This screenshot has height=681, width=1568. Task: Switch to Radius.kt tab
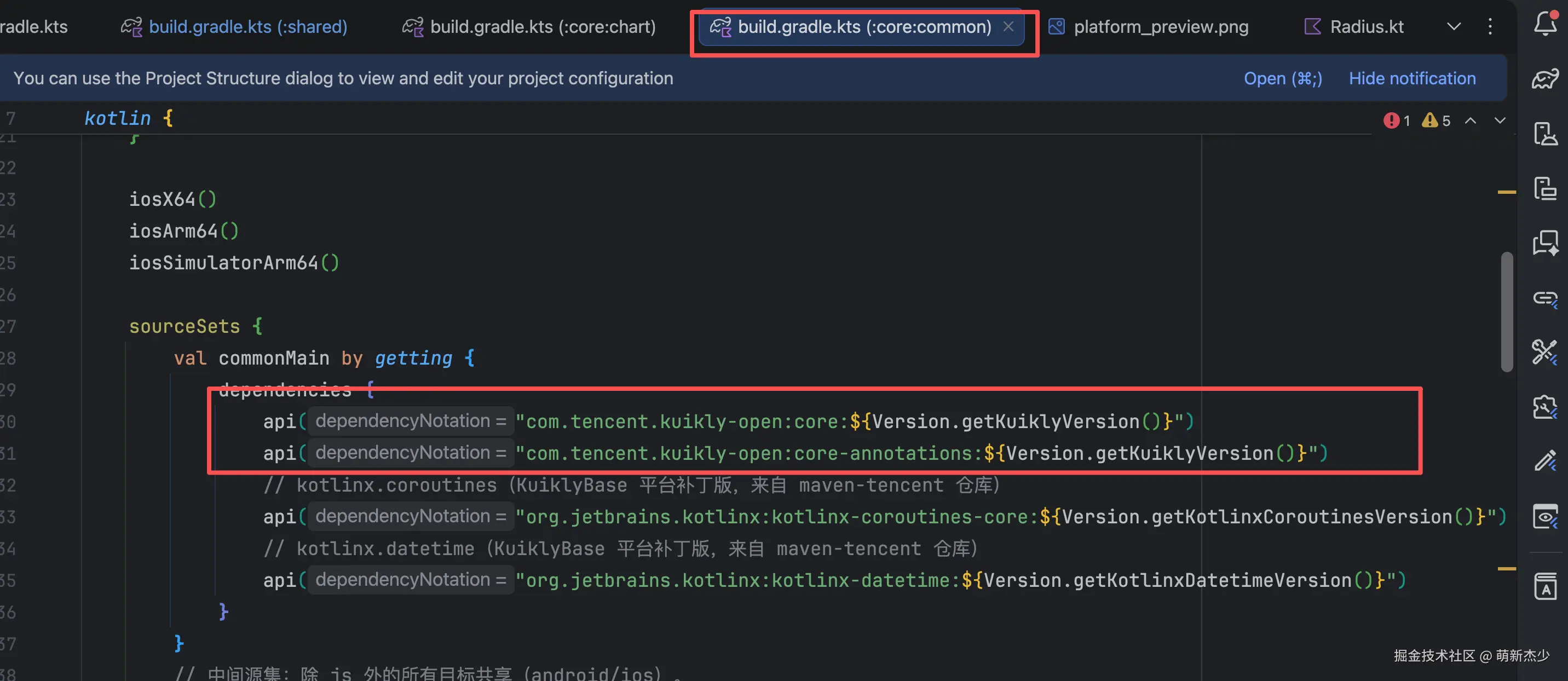click(x=1354, y=27)
